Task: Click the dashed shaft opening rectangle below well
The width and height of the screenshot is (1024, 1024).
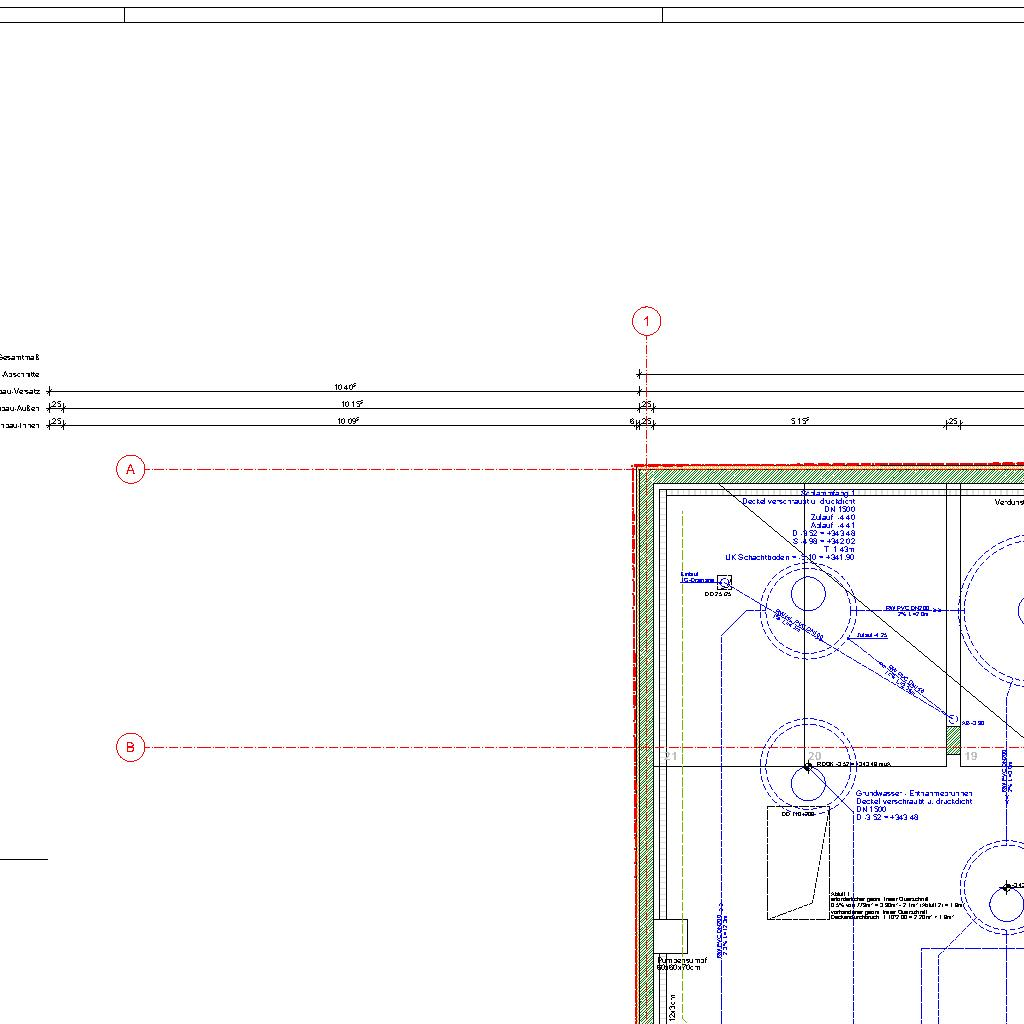Action: click(x=798, y=863)
